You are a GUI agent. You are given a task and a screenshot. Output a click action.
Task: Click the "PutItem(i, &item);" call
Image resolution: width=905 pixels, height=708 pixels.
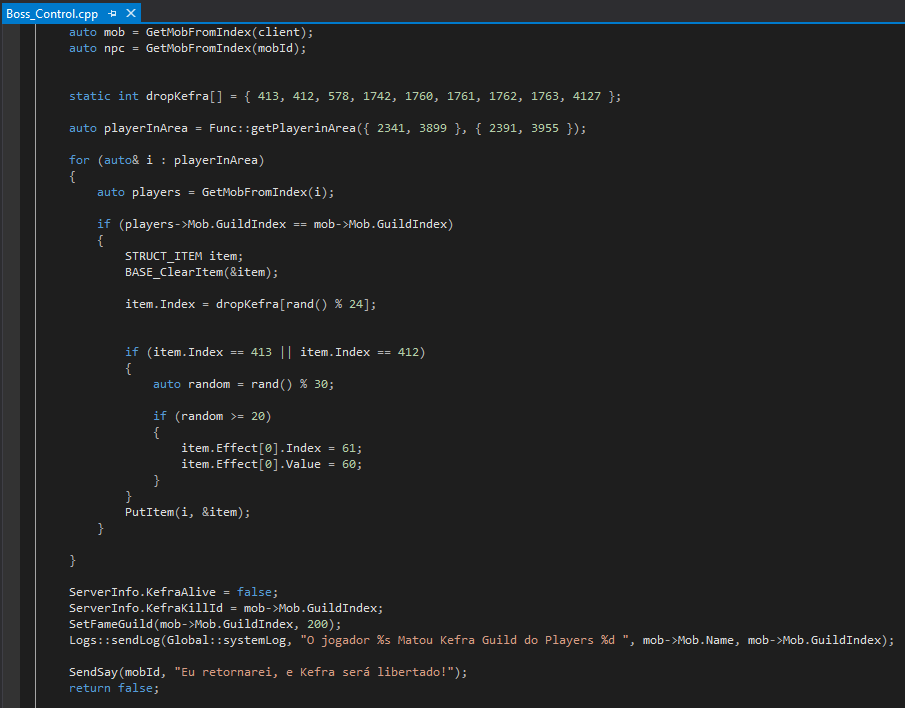coord(188,512)
